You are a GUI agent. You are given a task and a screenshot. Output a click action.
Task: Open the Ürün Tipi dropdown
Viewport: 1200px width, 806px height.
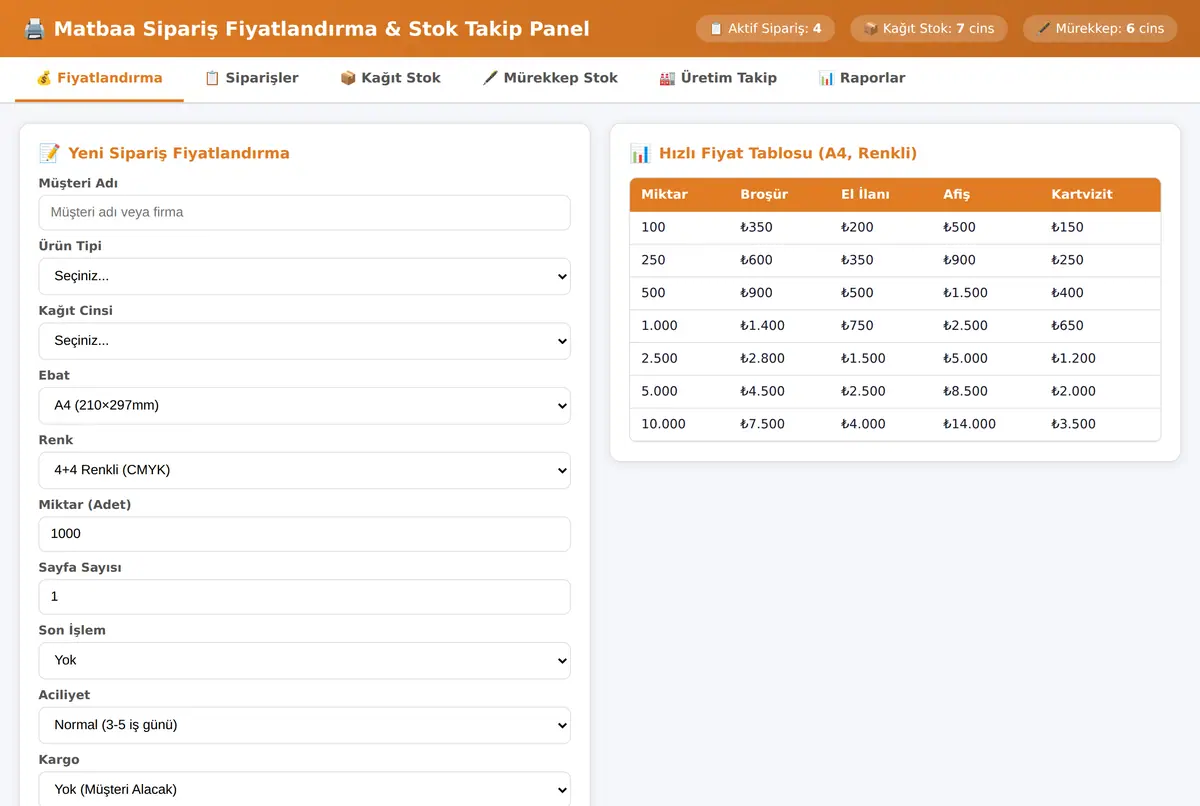(x=304, y=276)
